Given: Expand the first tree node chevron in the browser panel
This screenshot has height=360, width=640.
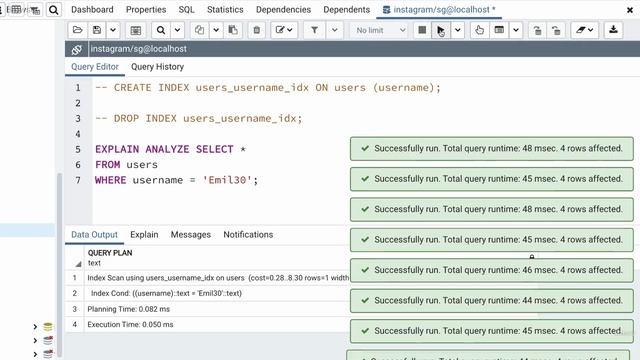Looking at the screenshot, I should coord(35,327).
